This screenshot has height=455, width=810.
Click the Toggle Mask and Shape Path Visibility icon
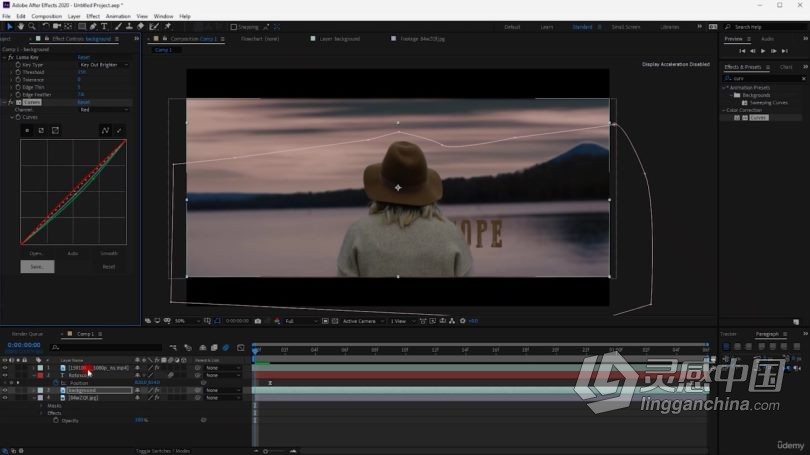click(217, 321)
